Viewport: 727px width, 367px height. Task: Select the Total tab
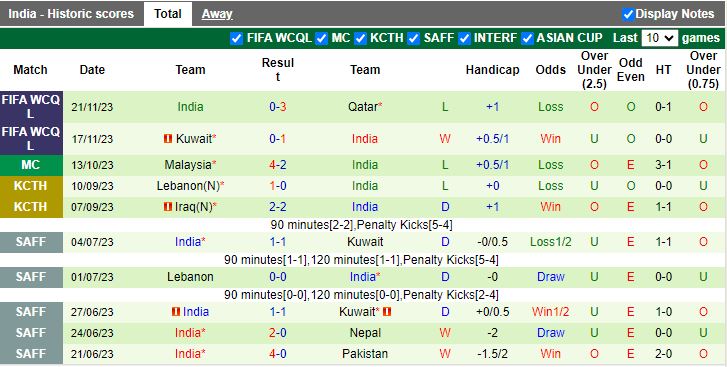pos(168,14)
